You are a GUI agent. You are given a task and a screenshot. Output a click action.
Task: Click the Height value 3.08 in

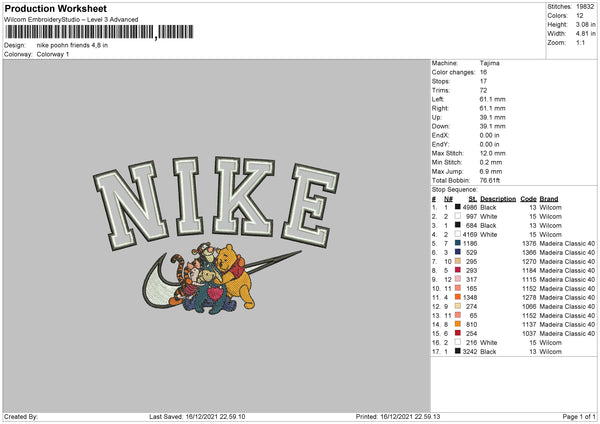[585, 24]
